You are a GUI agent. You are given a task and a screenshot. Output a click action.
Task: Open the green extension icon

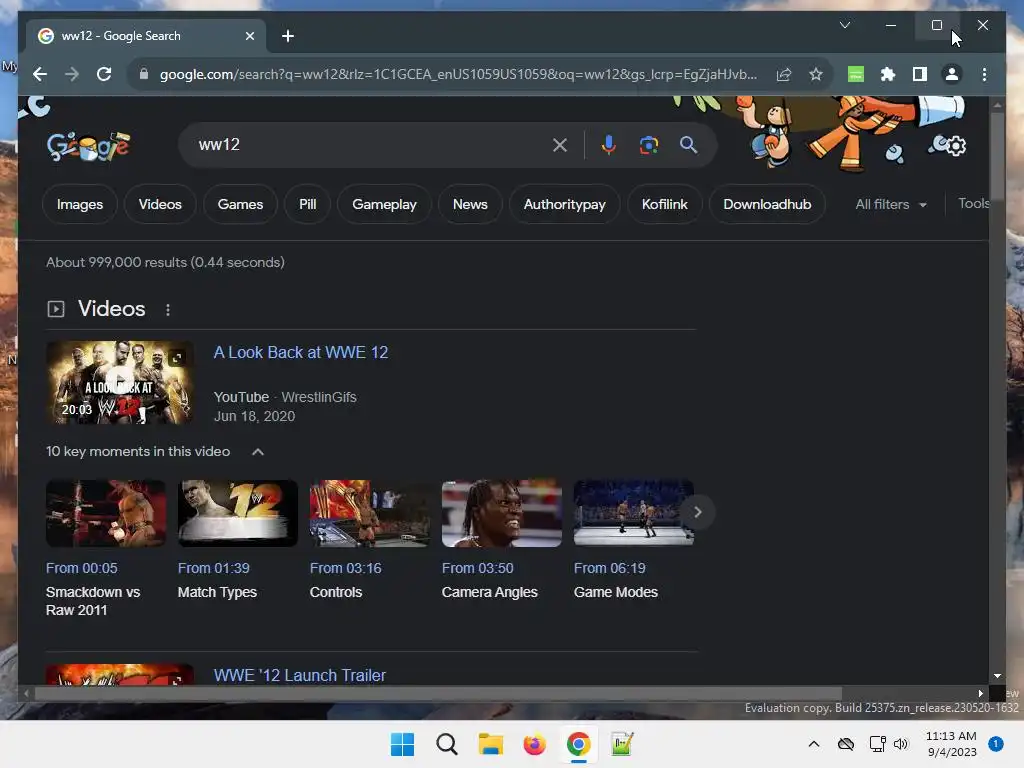[856, 74]
